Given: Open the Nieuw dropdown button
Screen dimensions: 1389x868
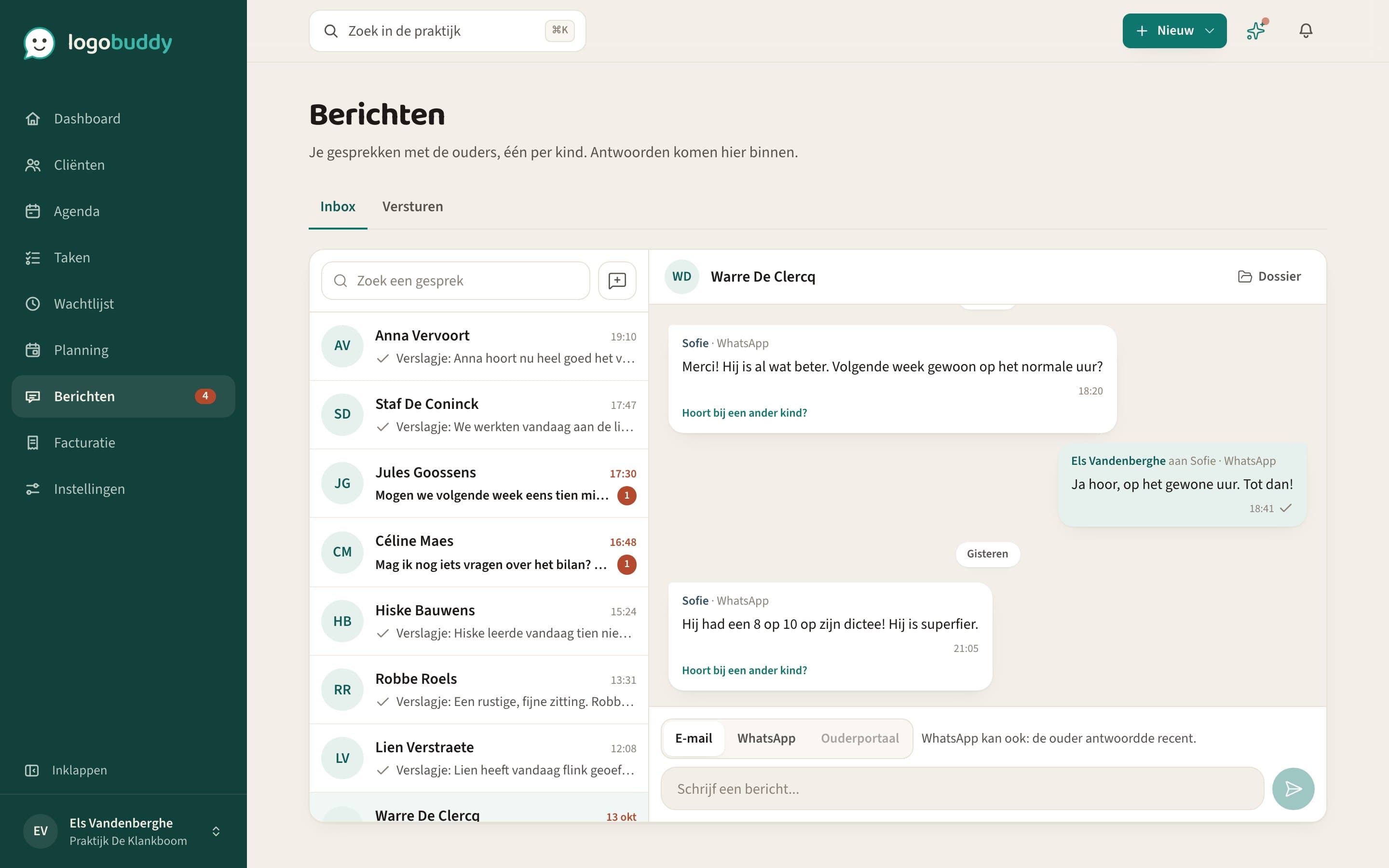Looking at the screenshot, I should (x=1174, y=30).
